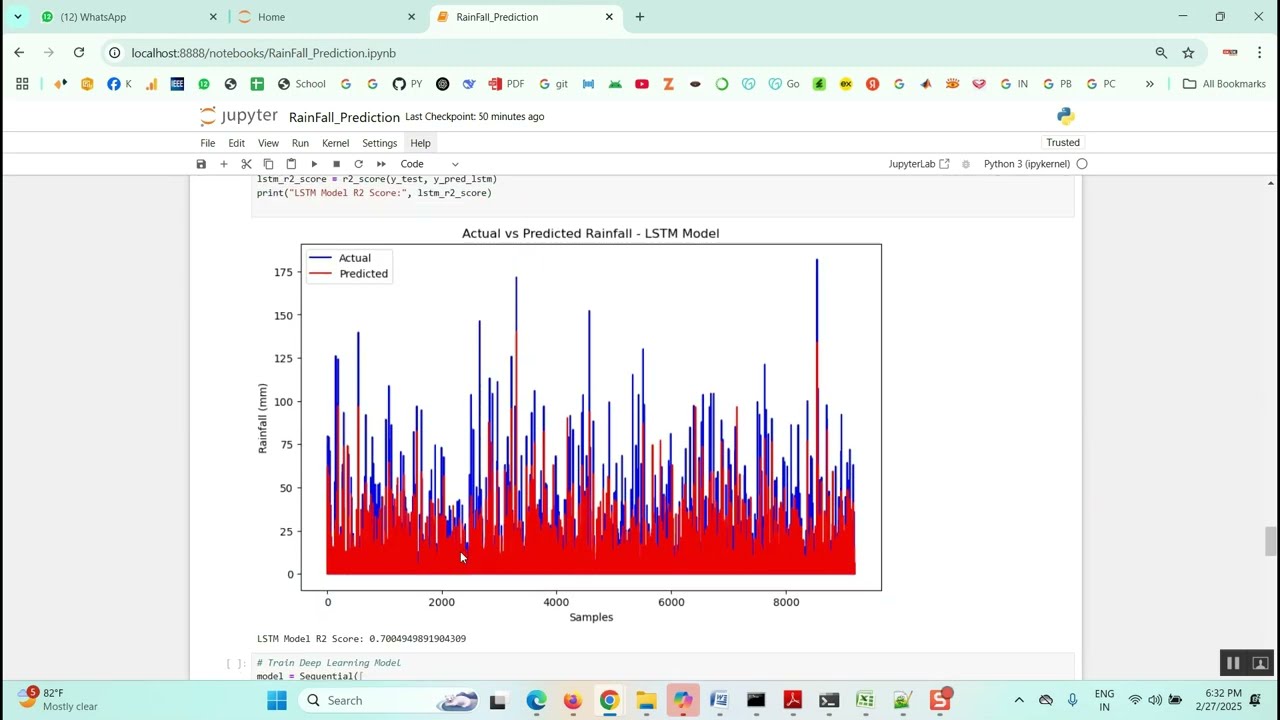Screen dimensions: 1280x720
Task: Click the ENG IN language indicator
Action: coord(1104,700)
